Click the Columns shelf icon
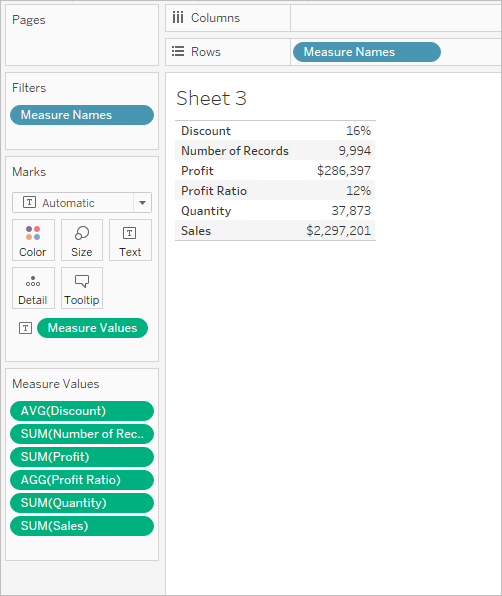This screenshot has height=596, width=502. (x=177, y=17)
